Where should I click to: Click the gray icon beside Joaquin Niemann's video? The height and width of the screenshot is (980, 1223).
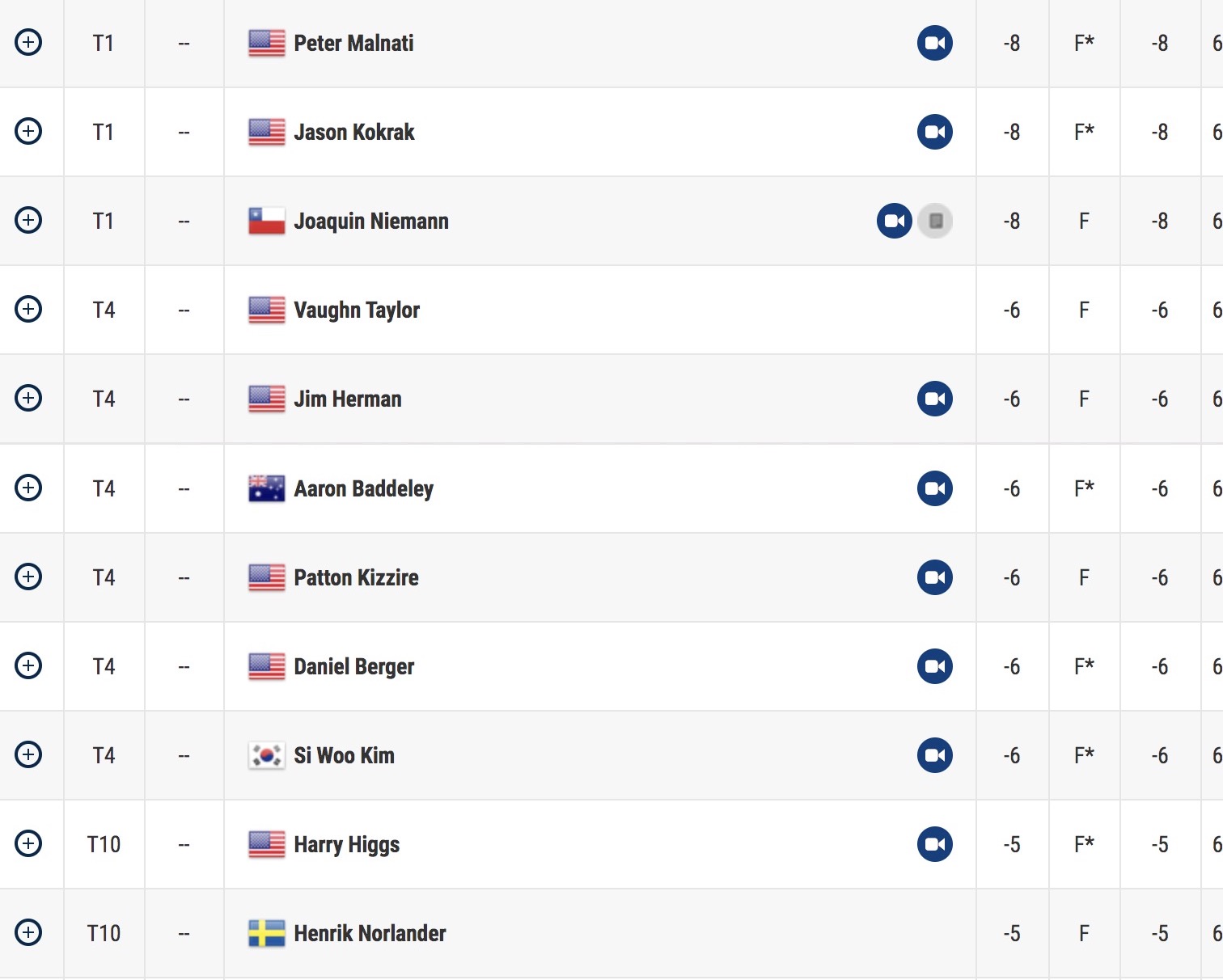coord(935,221)
